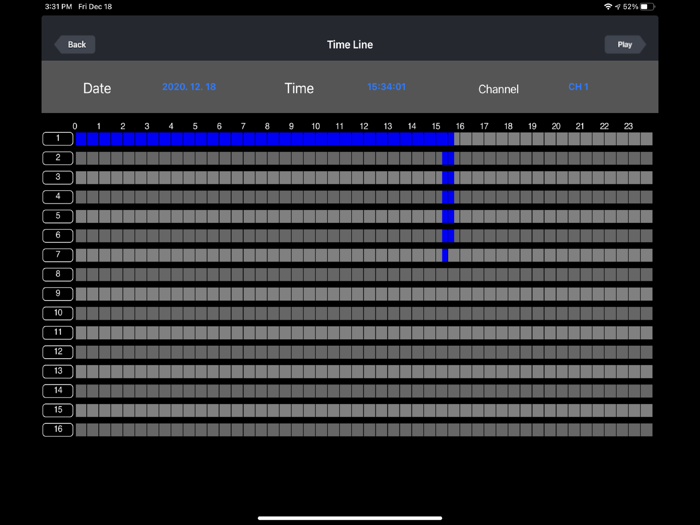
Task: Select channel 14 row button
Action: (58, 391)
